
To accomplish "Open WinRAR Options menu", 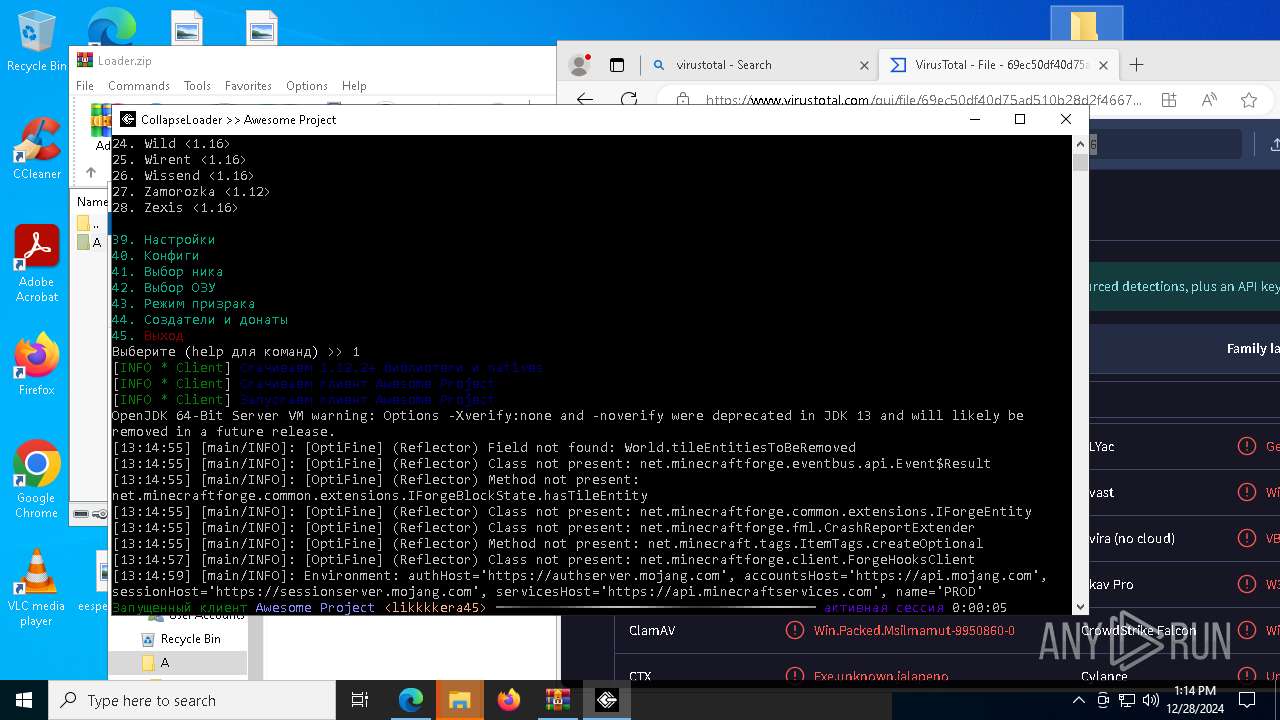I will (307, 86).
